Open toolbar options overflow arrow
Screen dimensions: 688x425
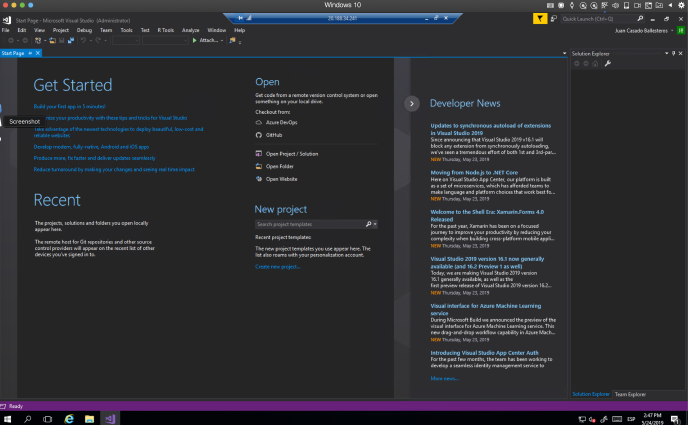pos(240,42)
